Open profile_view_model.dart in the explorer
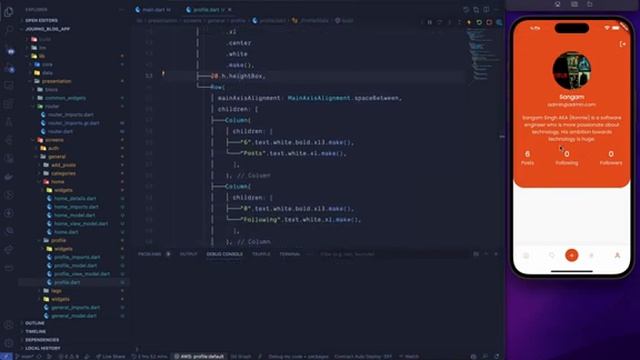Viewport: 640px width, 360px height. tap(82, 274)
